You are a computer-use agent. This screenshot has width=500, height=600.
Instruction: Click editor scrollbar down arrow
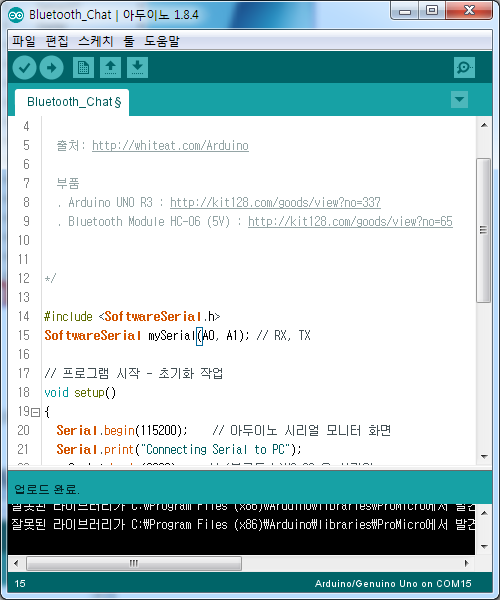(484, 457)
